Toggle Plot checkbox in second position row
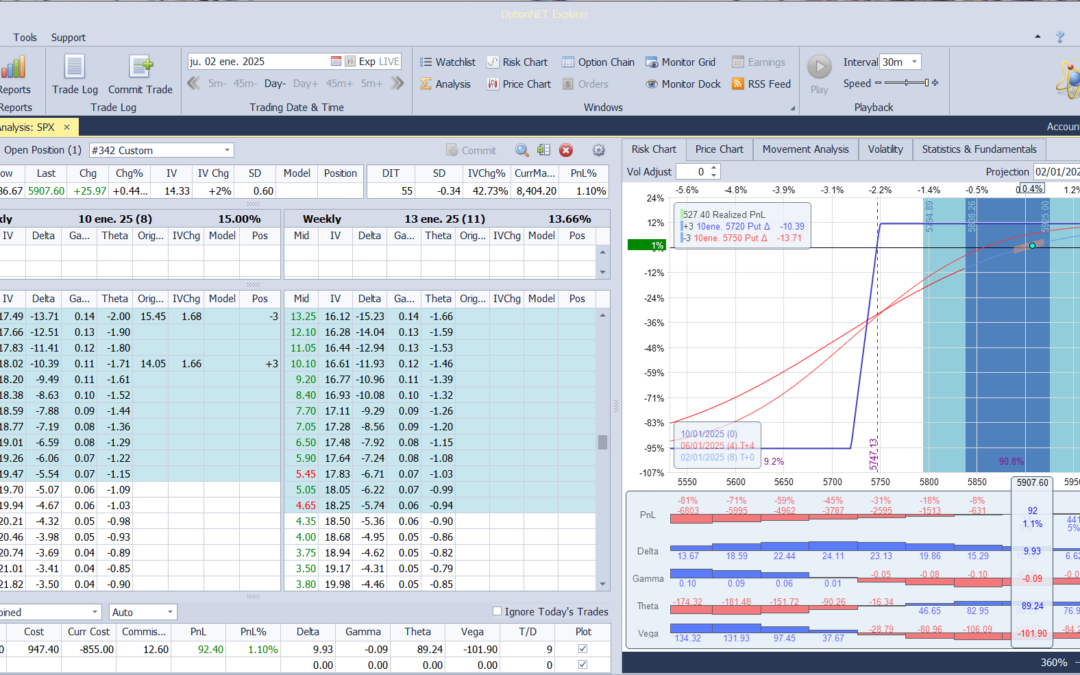 tap(584, 664)
